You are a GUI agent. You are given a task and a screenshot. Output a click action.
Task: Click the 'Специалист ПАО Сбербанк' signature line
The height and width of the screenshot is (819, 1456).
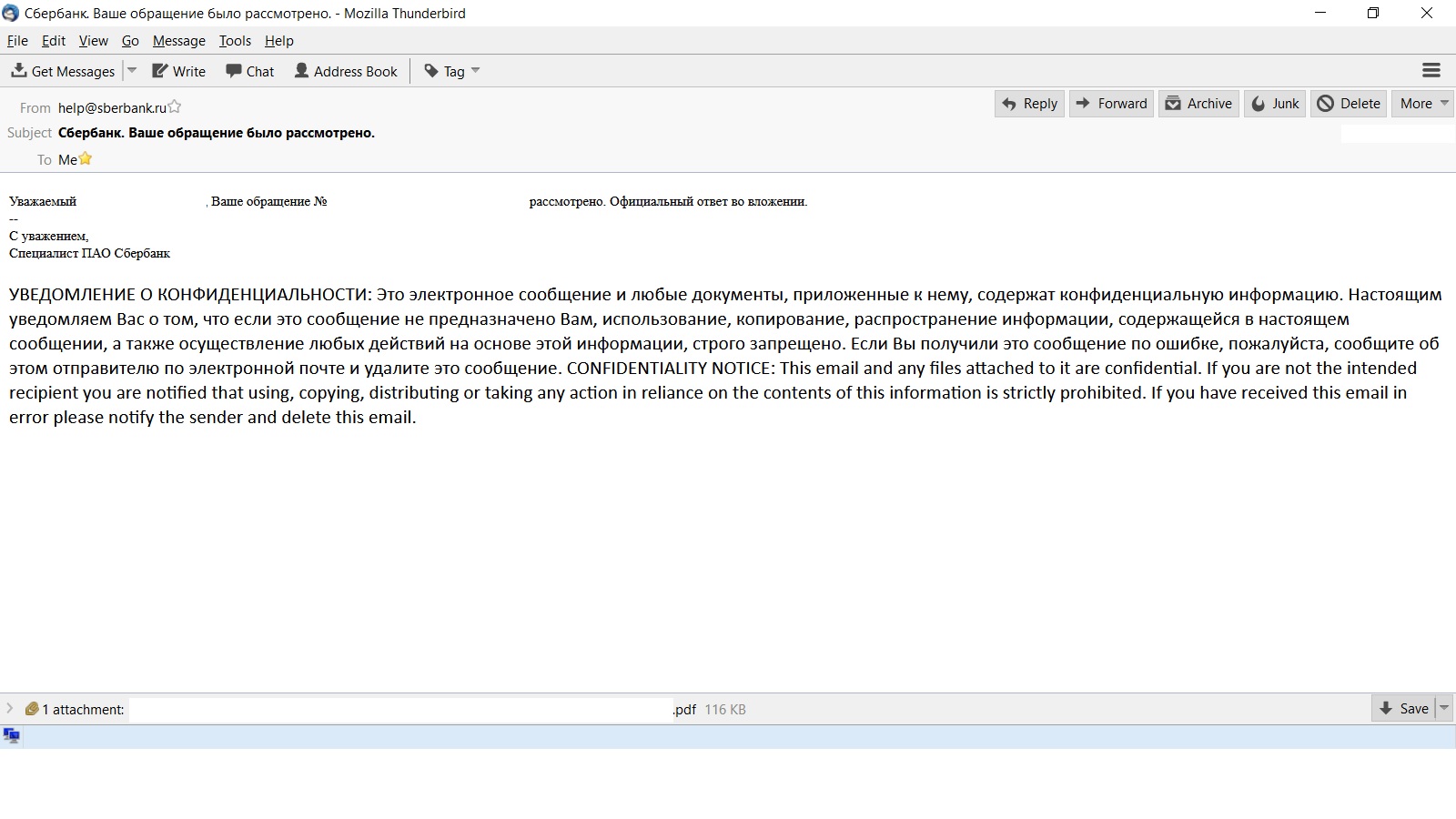(x=90, y=253)
